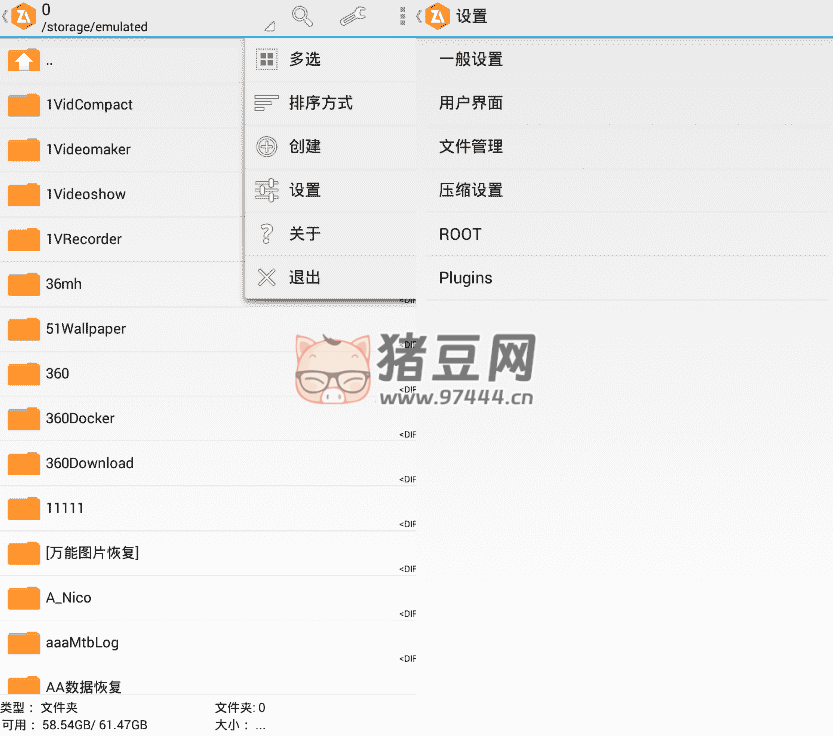Click the 可用 58.54GB/ 61.47GB status

74,725
